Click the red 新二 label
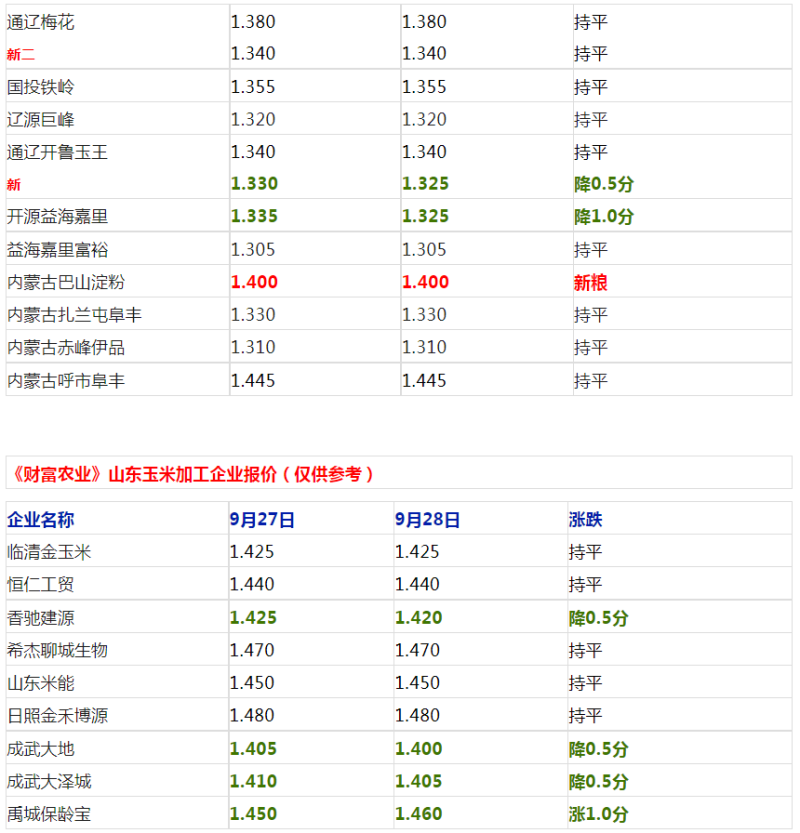This screenshot has width=800, height=833. 21,54
